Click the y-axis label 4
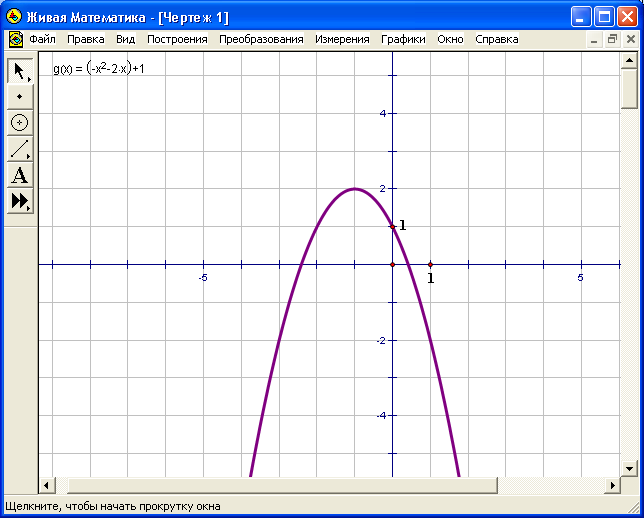The image size is (644, 518). click(383, 113)
